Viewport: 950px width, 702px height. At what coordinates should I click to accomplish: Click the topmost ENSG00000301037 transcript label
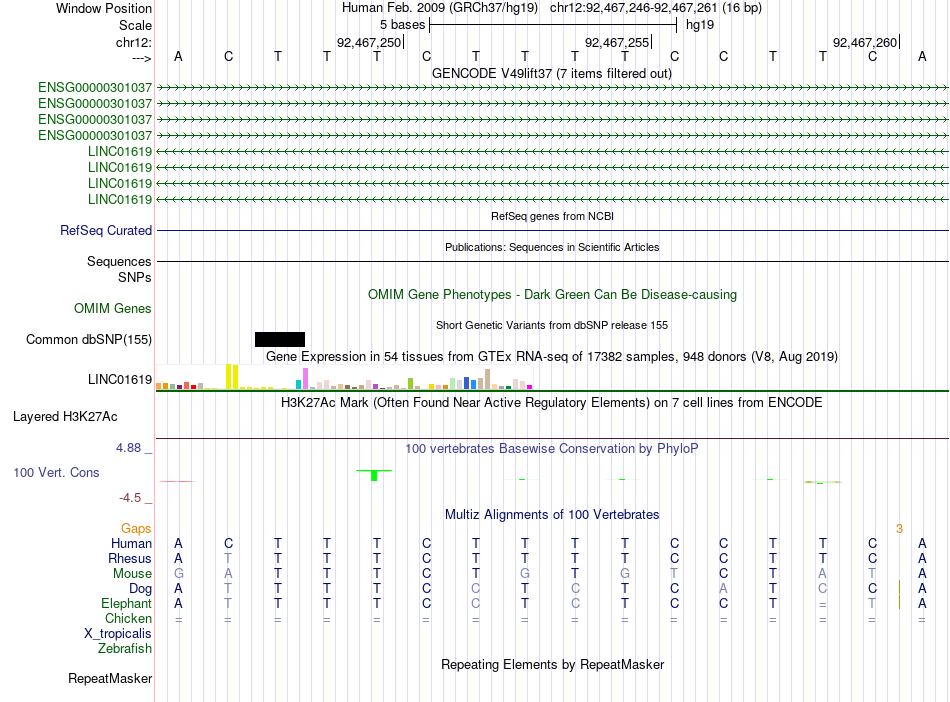click(95, 88)
